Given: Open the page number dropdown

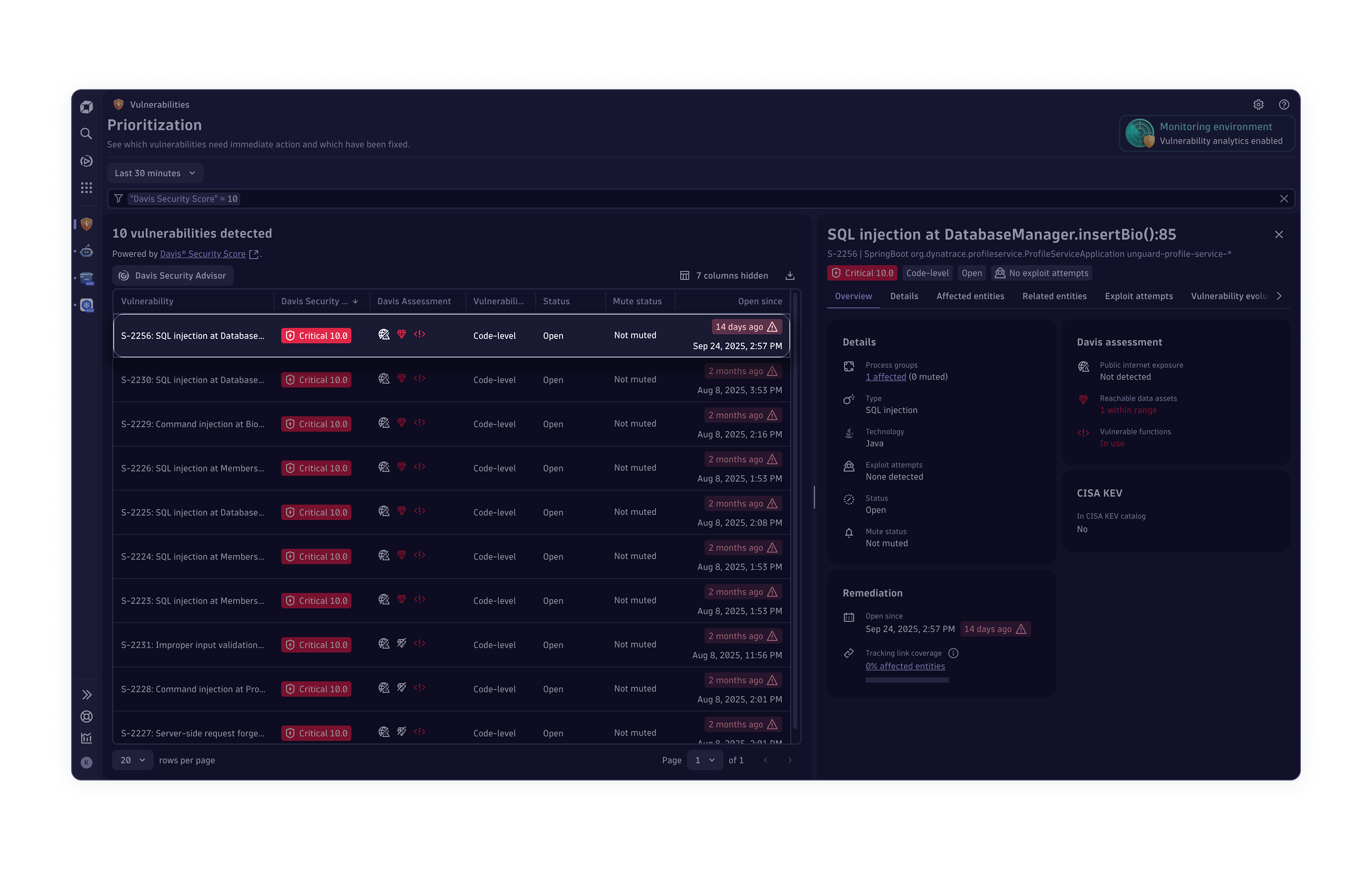Looking at the screenshot, I should pos(704,760).
